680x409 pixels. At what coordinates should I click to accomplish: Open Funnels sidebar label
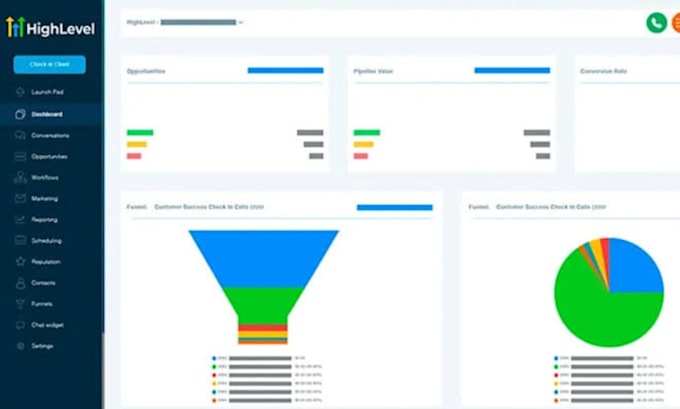tap(42, 304)
